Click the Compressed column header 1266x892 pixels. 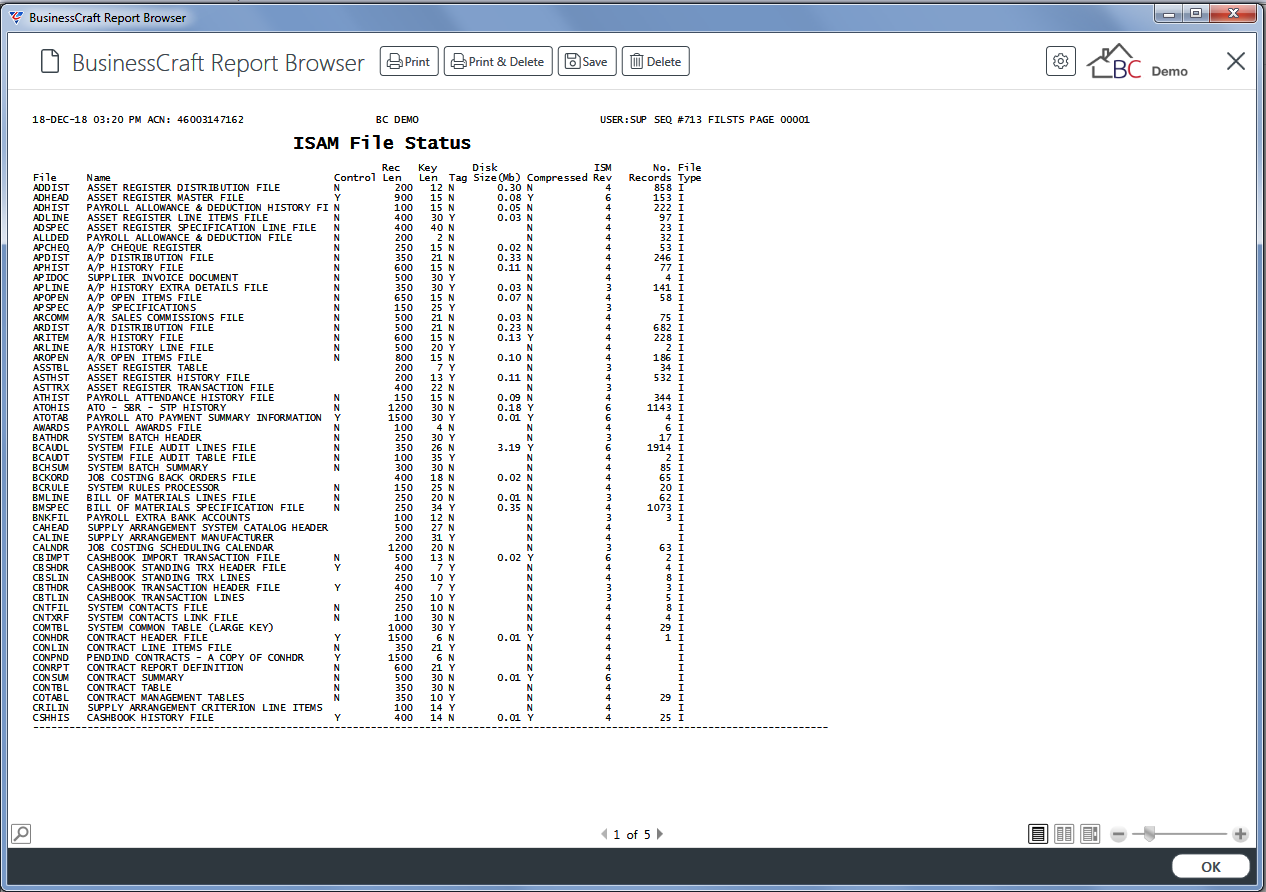(x=557, y=178)
